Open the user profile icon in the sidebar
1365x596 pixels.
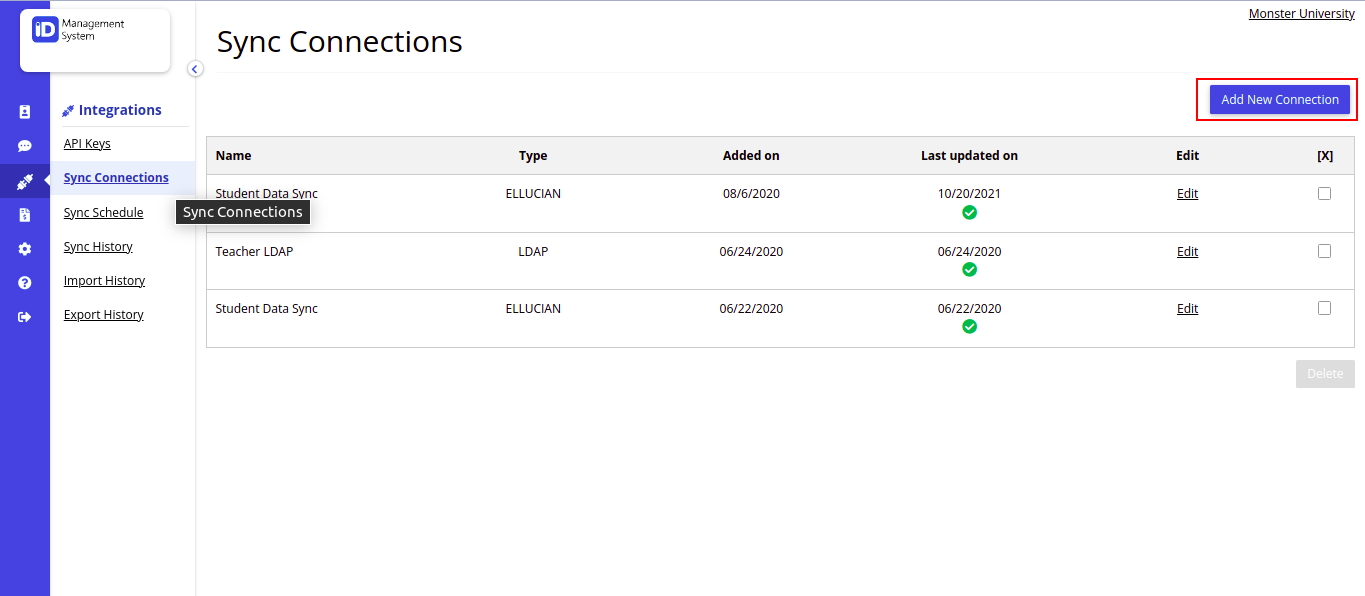tap(25, 111)
